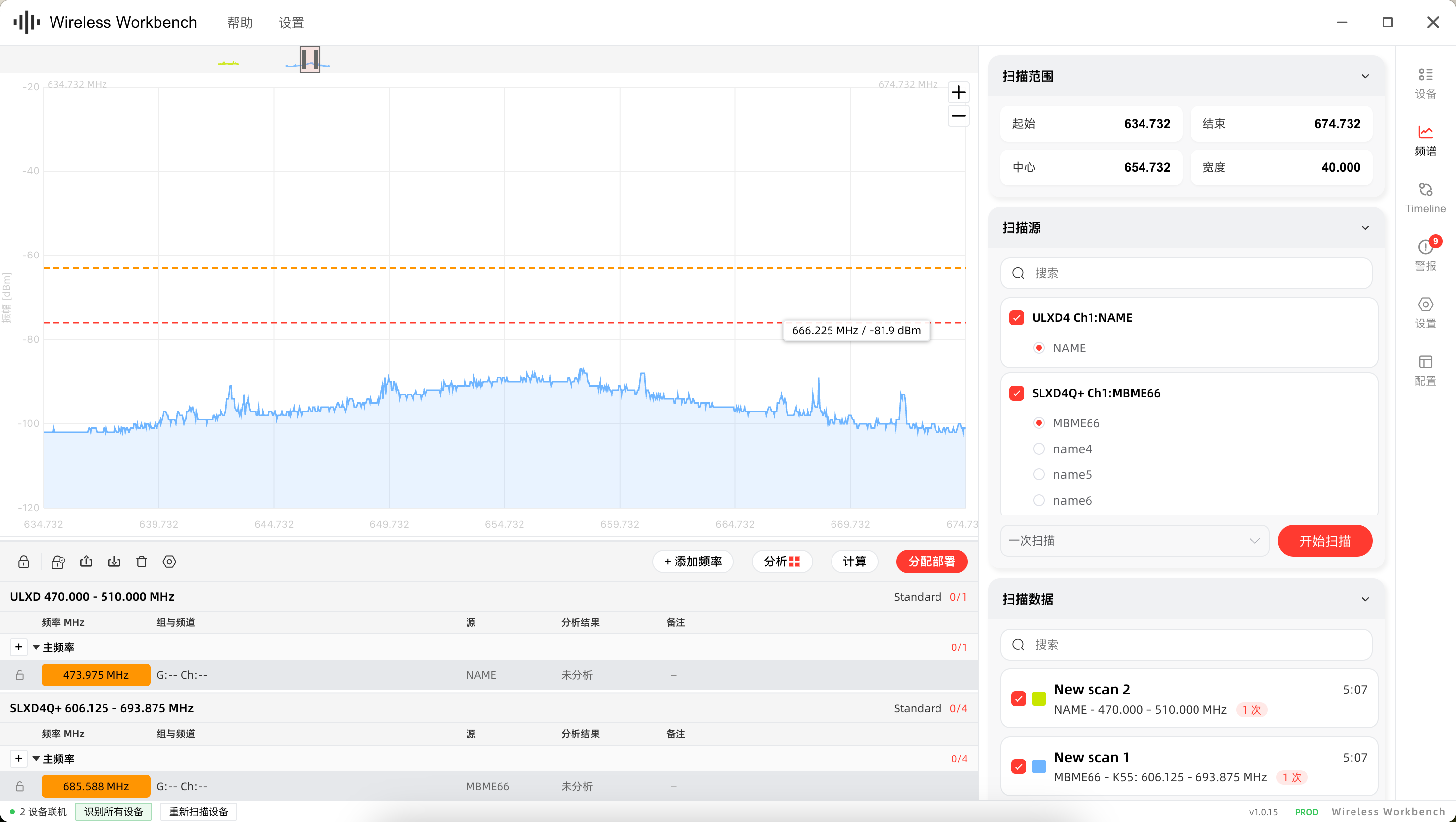
Task: Click New scan 2 green color swatch
Action: pos(1039,699)
